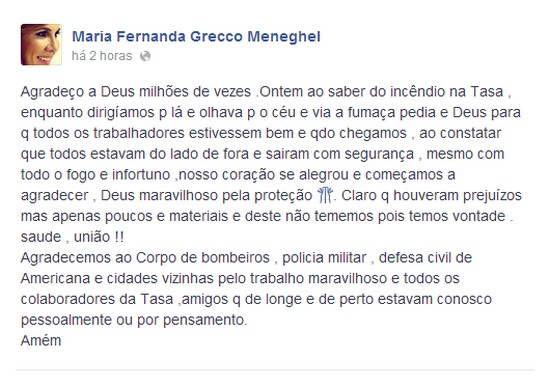Click the phrase 'saude , união !!'
This screenshot has height=387, width=550.
coord(72,237)
